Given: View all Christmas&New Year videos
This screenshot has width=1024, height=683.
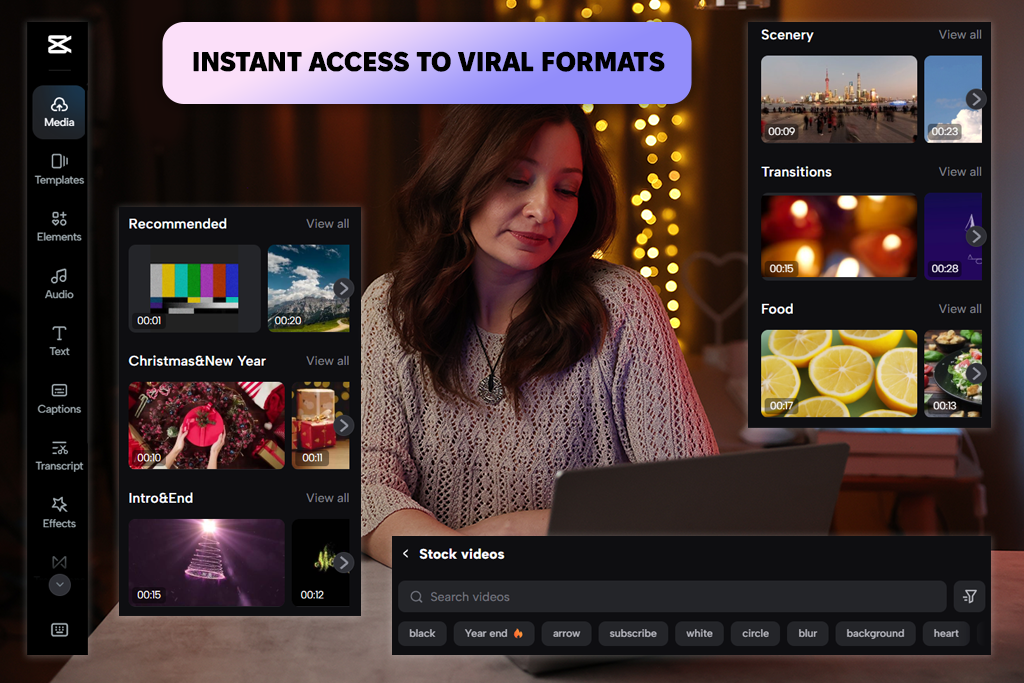Looking at the screenshot, I should pos(328,360).
